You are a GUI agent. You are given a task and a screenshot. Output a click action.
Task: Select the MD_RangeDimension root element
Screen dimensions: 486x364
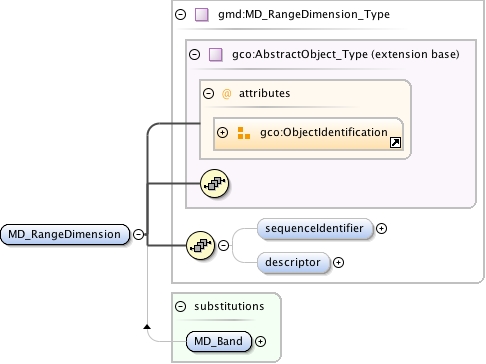point(65,235)
